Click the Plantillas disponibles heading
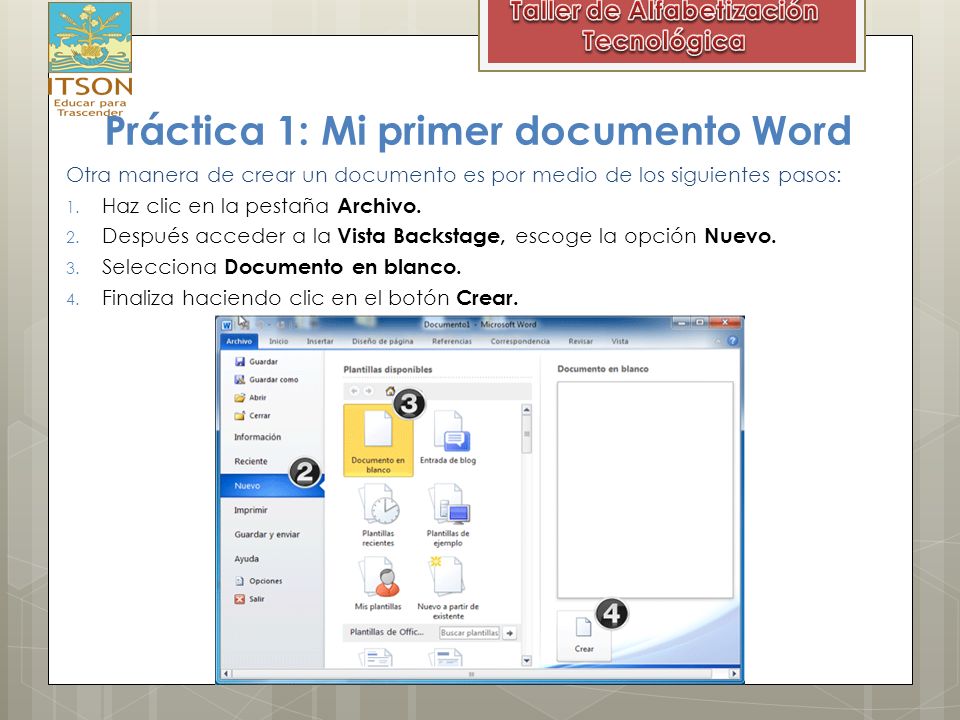Screen dimensions: 960x720 point(388,369)
